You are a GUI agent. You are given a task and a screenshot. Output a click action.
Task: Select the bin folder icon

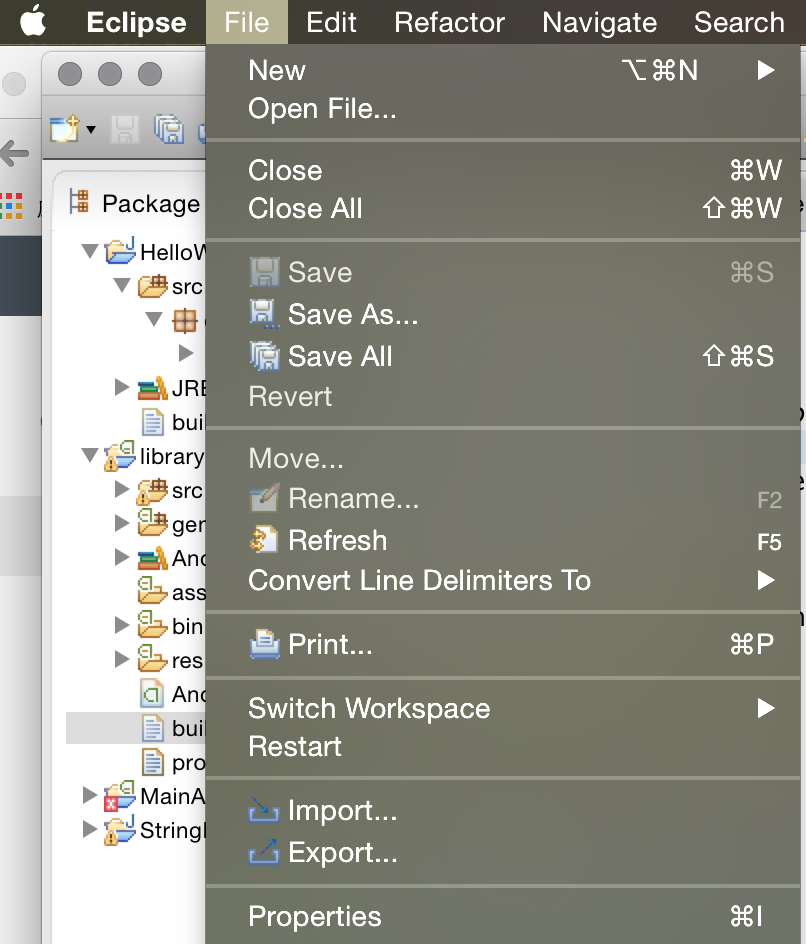152,624
